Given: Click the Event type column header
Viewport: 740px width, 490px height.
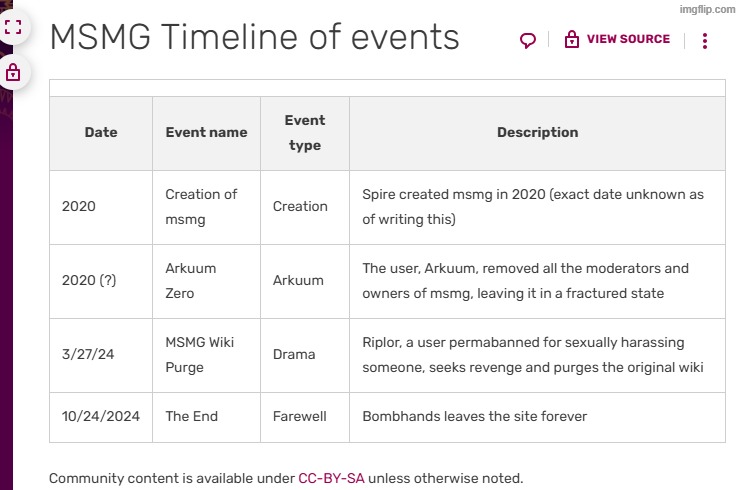Looking at the screenshot, I should pyautogui.click(x=304, y=132).
